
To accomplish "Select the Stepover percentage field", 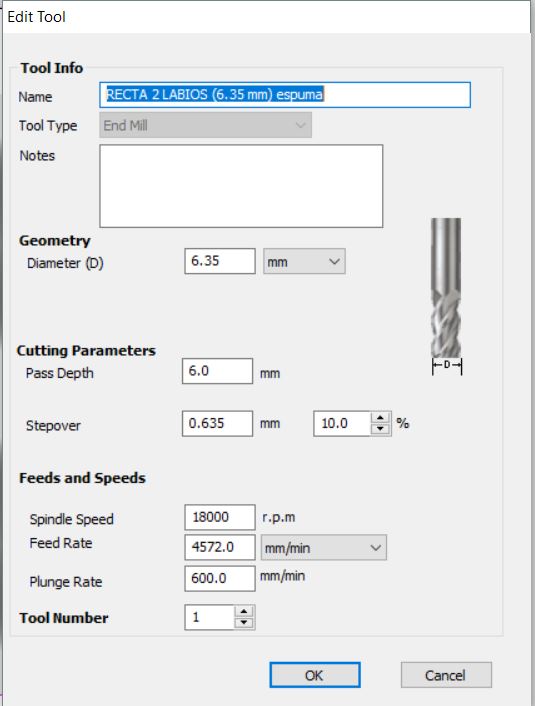I will coord(343,423).
